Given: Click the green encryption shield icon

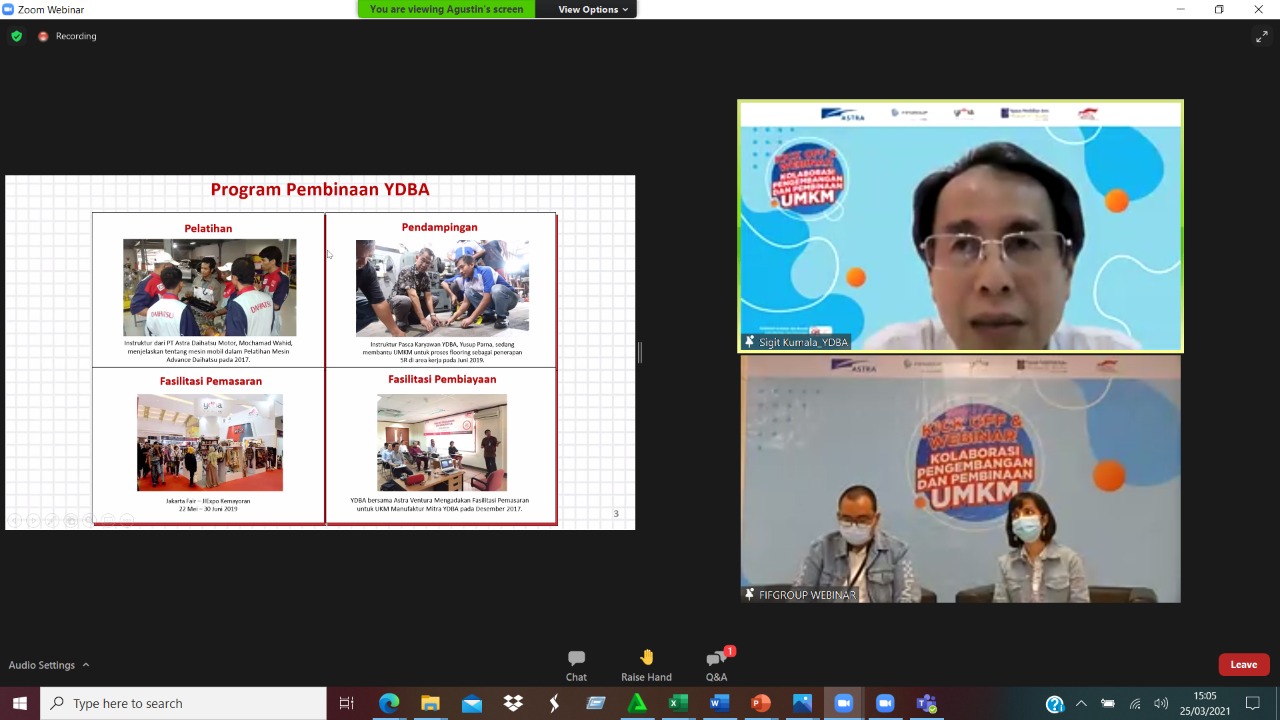Looking at the screenshot, I should [x=16, y=36].
